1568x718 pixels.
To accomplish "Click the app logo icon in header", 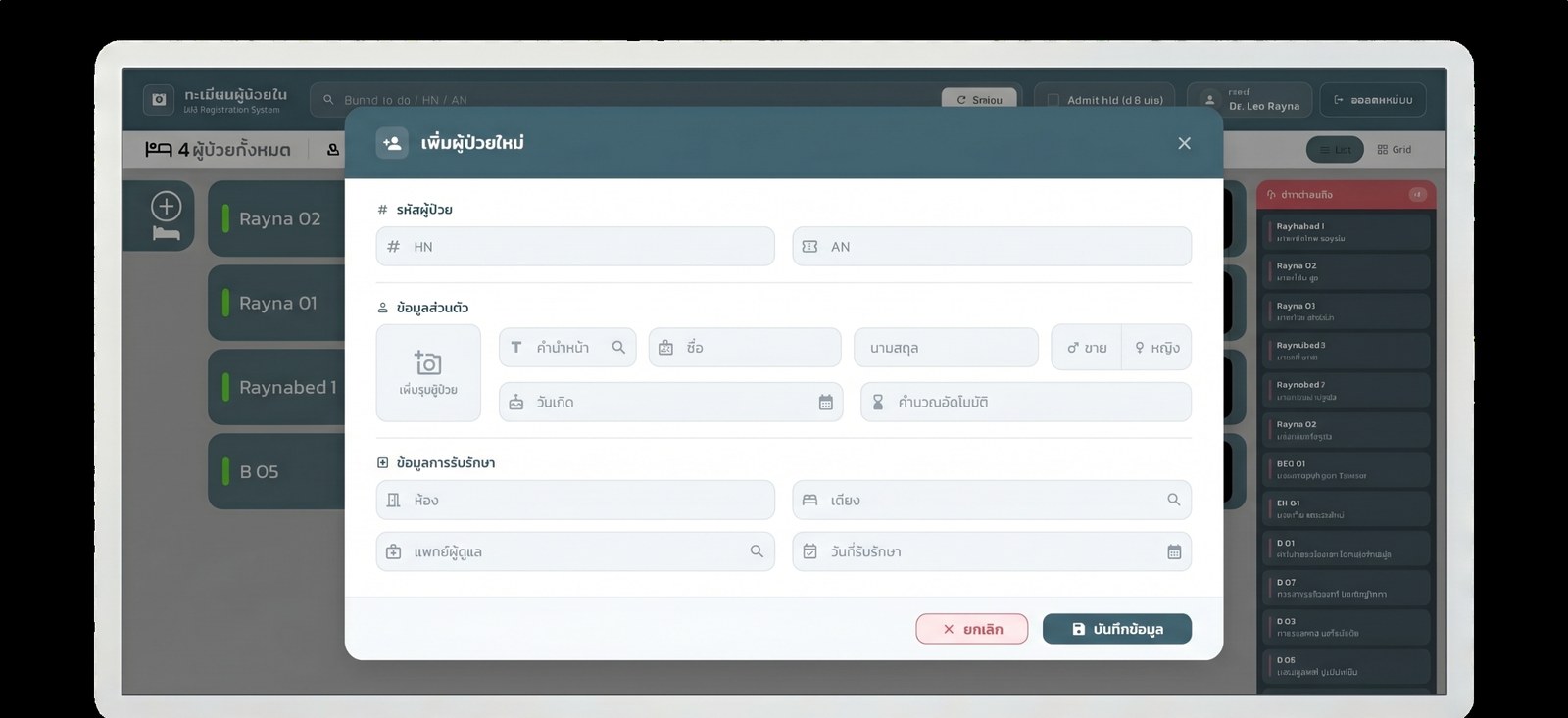I will (x=159, y=99).
